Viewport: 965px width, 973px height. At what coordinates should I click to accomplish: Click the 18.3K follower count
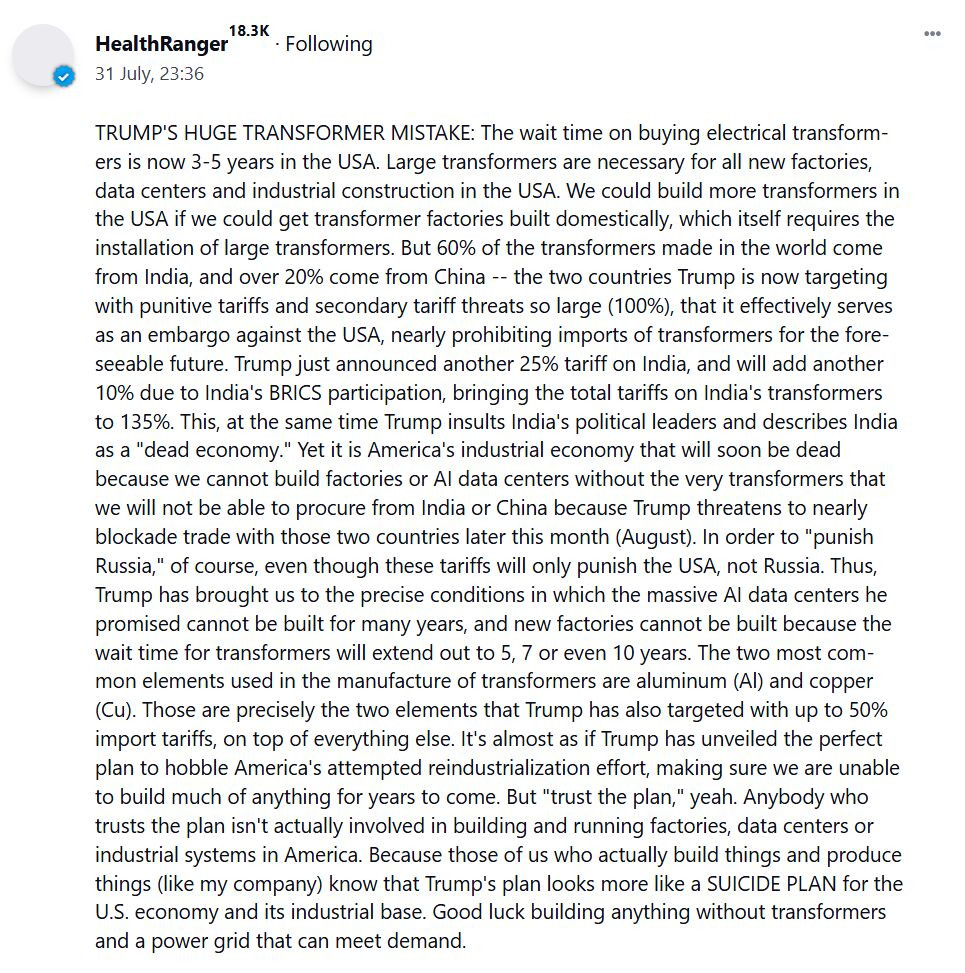249,32
